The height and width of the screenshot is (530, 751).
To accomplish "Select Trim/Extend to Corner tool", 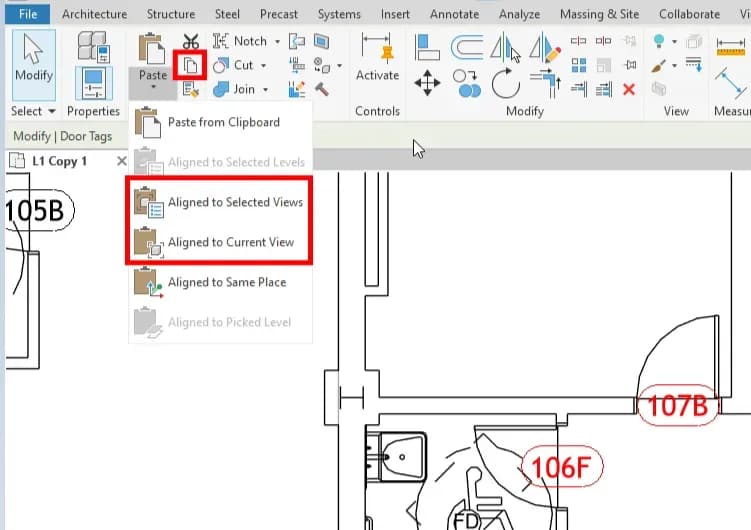I will click(545, 83).
